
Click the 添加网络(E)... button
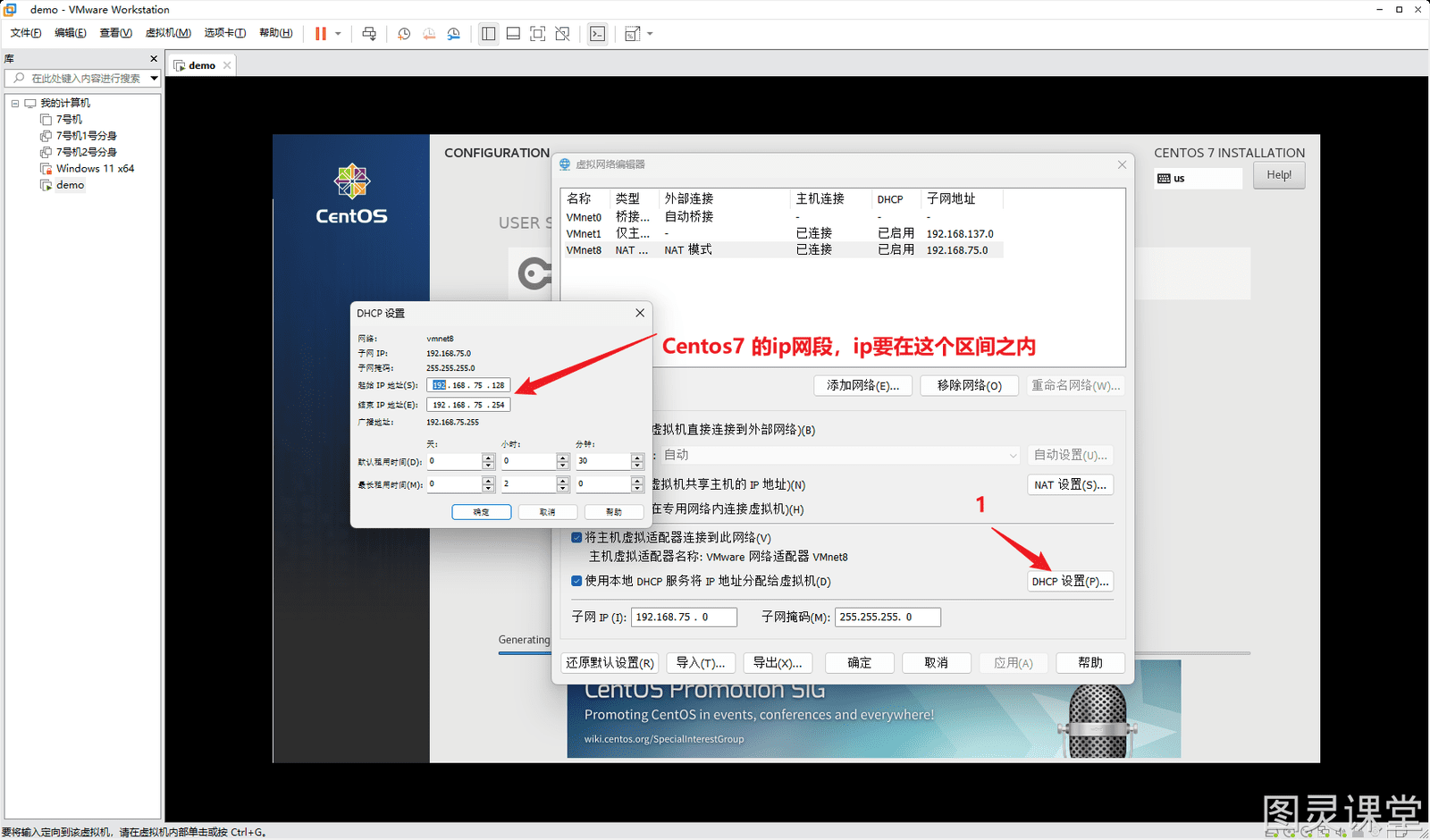point(862,385)
